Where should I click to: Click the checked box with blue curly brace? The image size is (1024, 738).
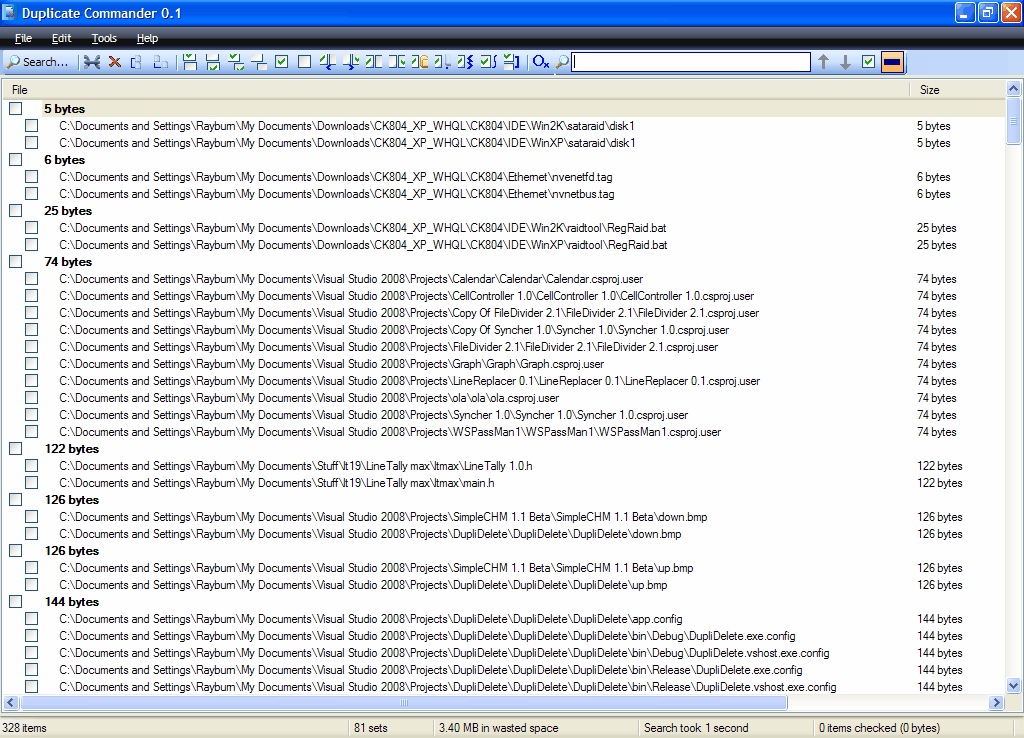point(488,62)
